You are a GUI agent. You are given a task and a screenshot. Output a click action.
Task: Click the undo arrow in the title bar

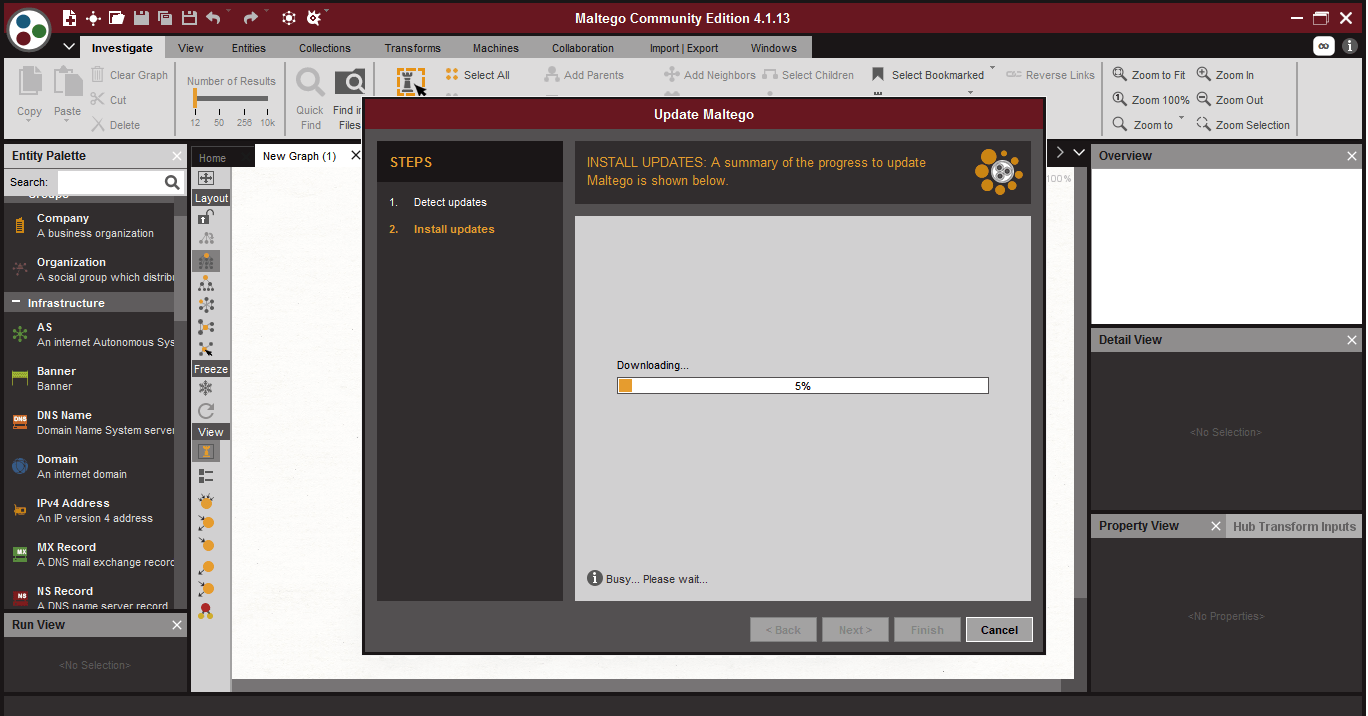(213, 18)
